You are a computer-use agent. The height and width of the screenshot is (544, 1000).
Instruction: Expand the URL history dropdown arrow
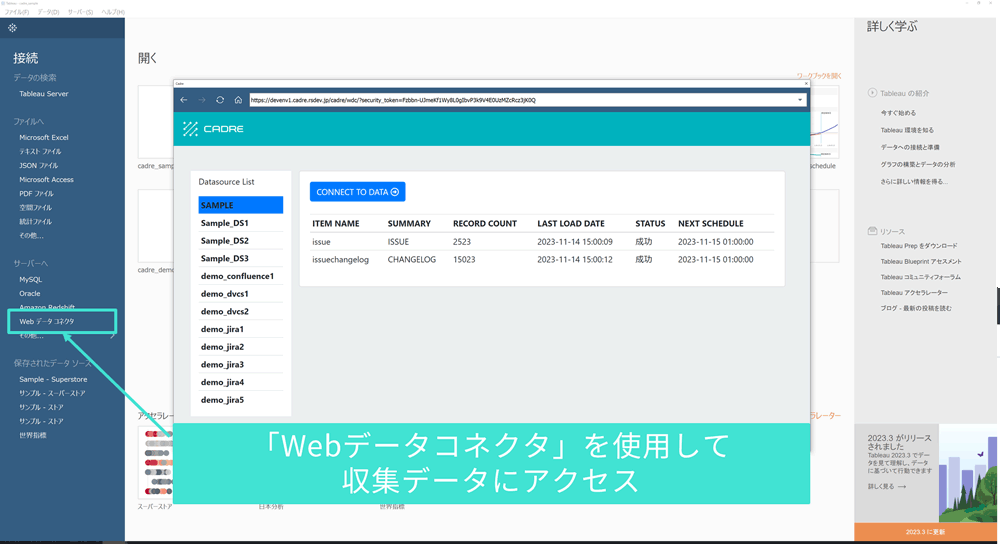tap(800, 100)
